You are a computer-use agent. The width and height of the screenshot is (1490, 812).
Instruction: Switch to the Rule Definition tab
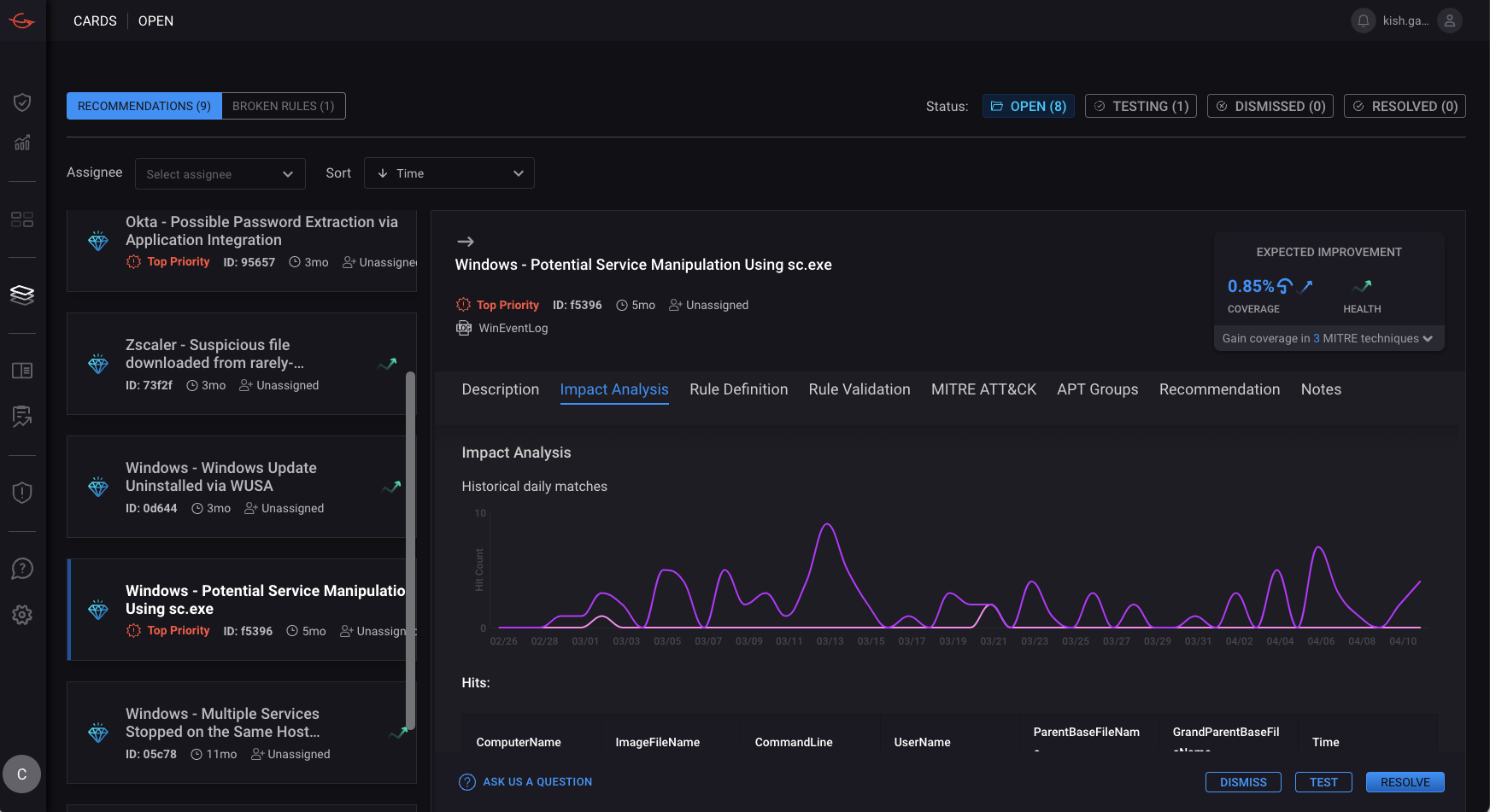point(738,389)
